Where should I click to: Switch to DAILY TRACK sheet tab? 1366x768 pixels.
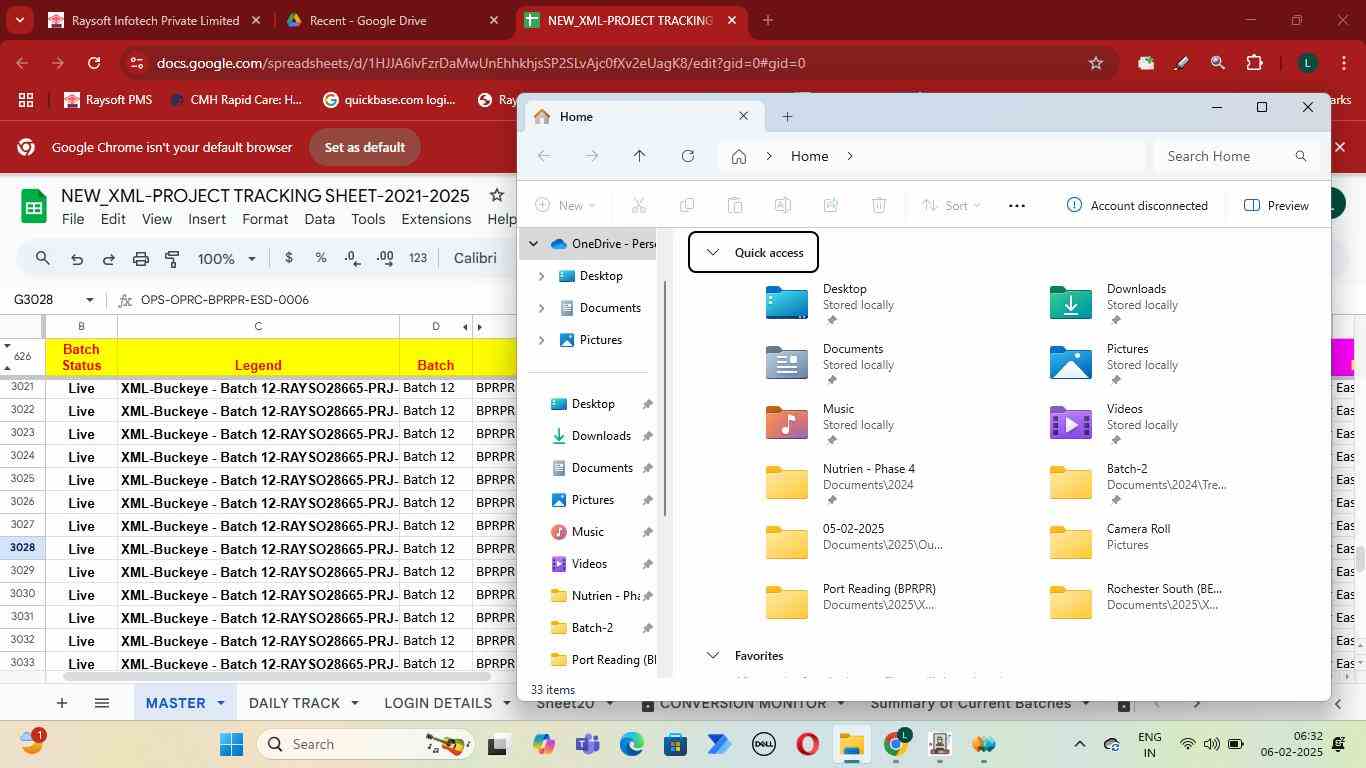coord(294,703)
